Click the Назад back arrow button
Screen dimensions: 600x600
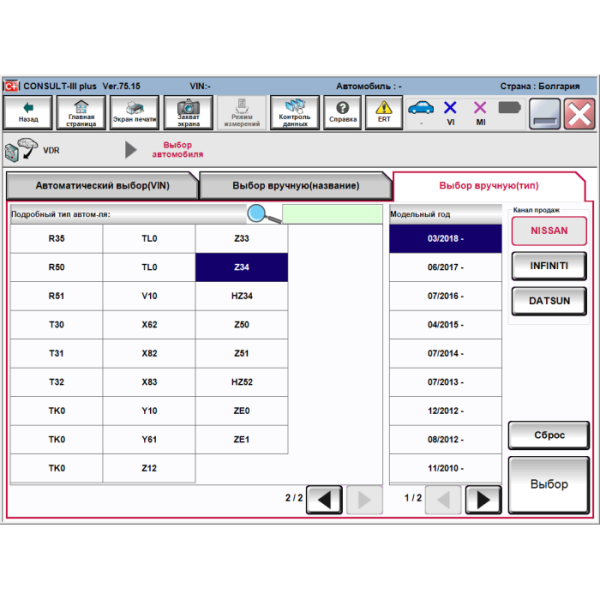click(x=28, y=112)
